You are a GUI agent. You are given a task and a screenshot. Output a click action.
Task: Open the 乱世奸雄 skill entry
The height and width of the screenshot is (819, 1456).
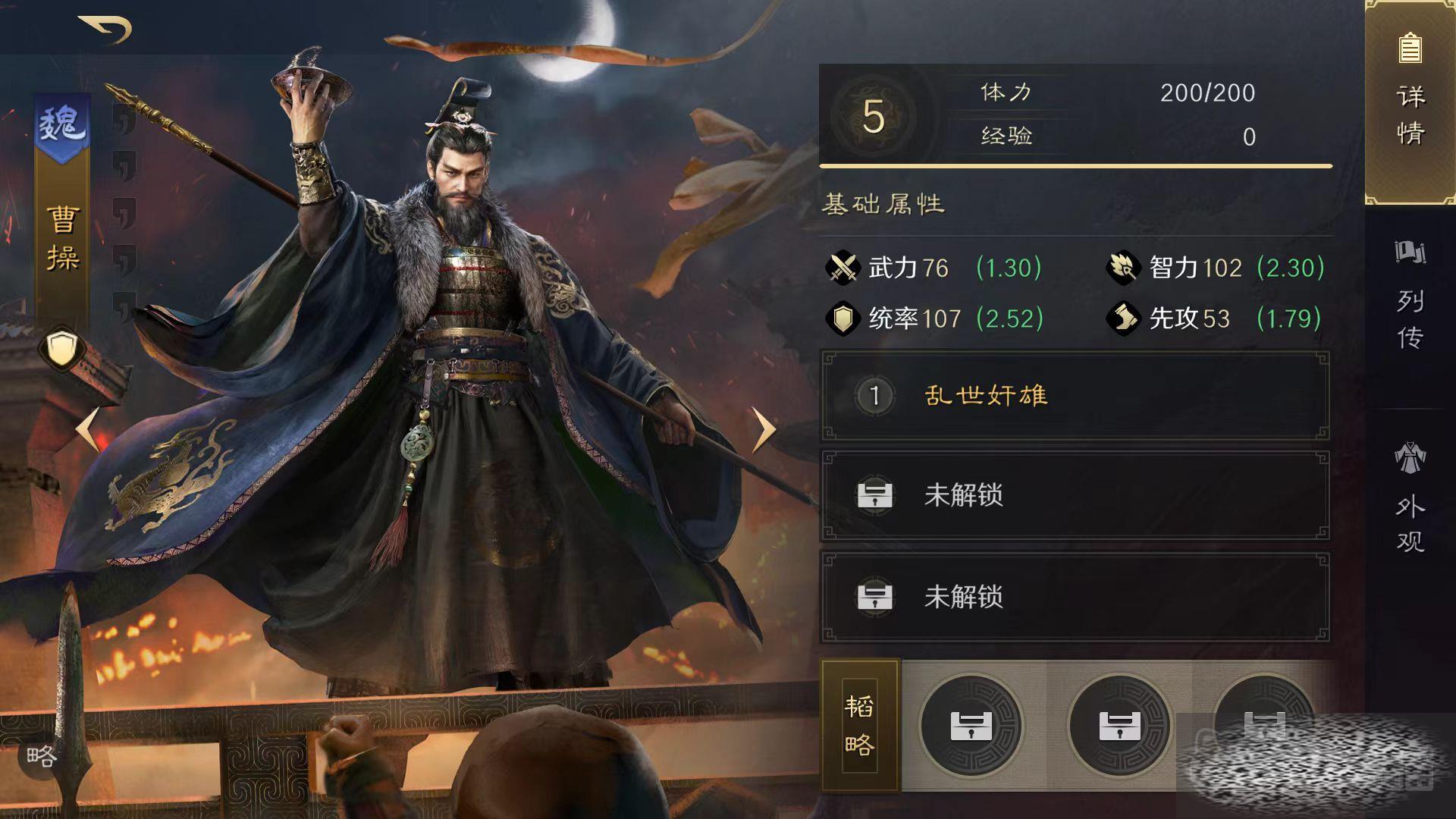coord(1075,396)
